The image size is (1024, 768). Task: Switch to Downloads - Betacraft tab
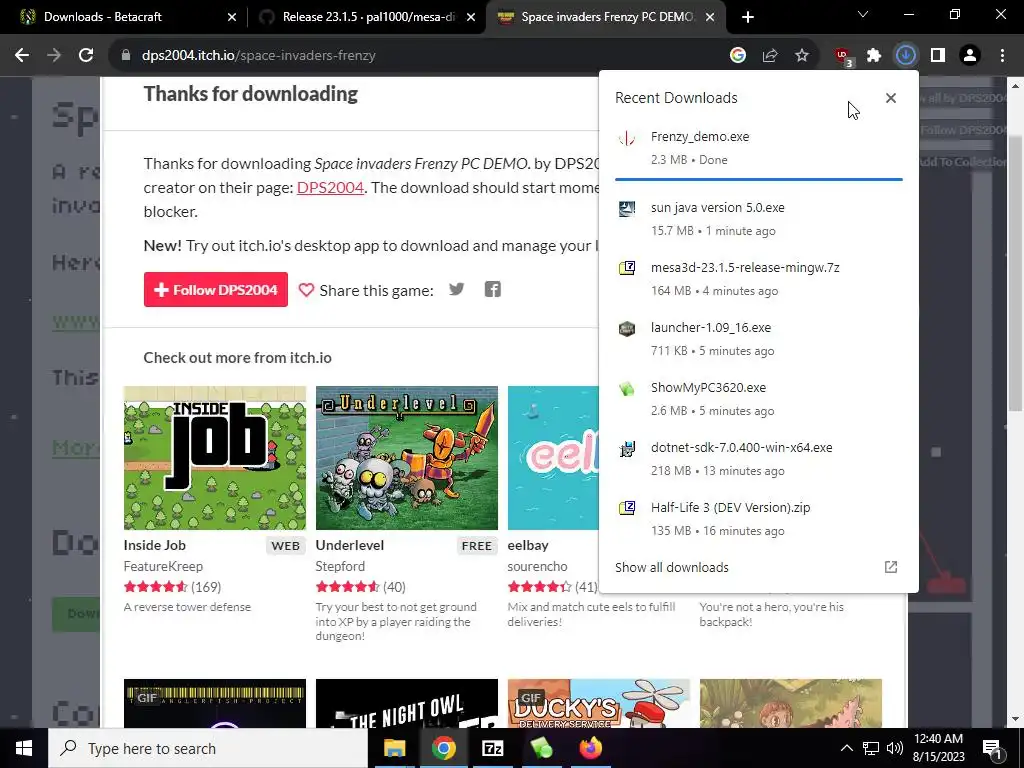[x=124, y=17]
